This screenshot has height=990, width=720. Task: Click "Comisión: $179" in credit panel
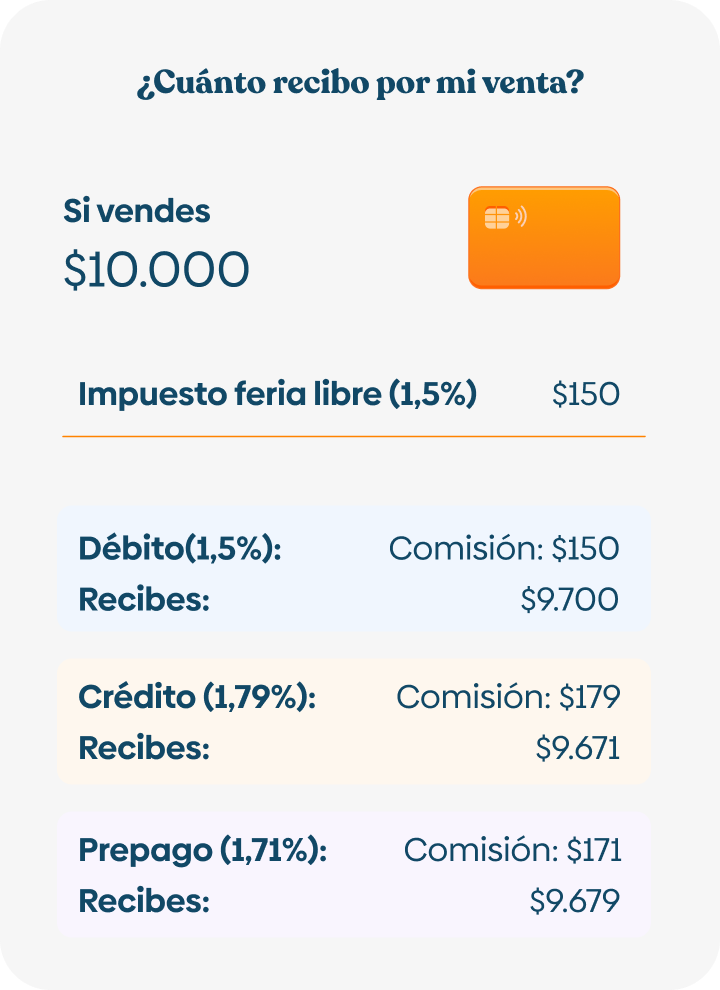508,697
